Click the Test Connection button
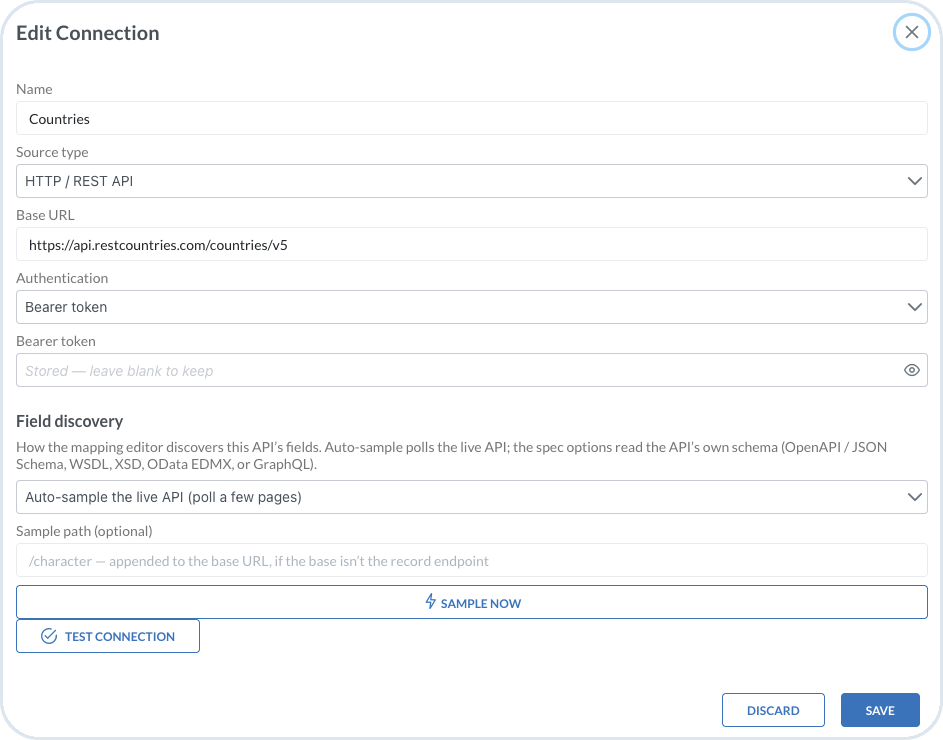This screenshot has width=943, height=740. (x=108, y=636)
